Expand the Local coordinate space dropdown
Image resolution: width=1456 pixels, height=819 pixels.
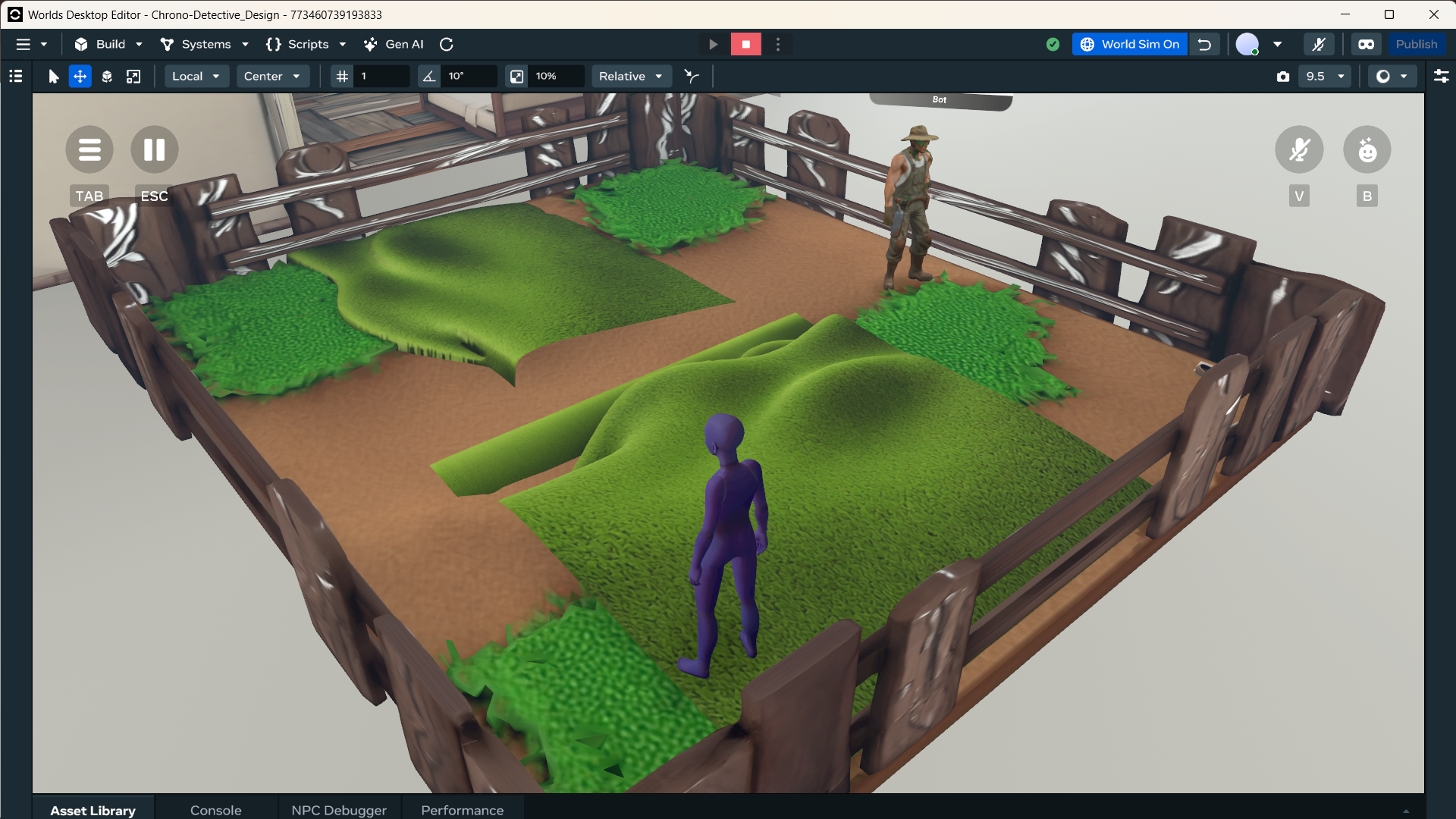(196, 77)
